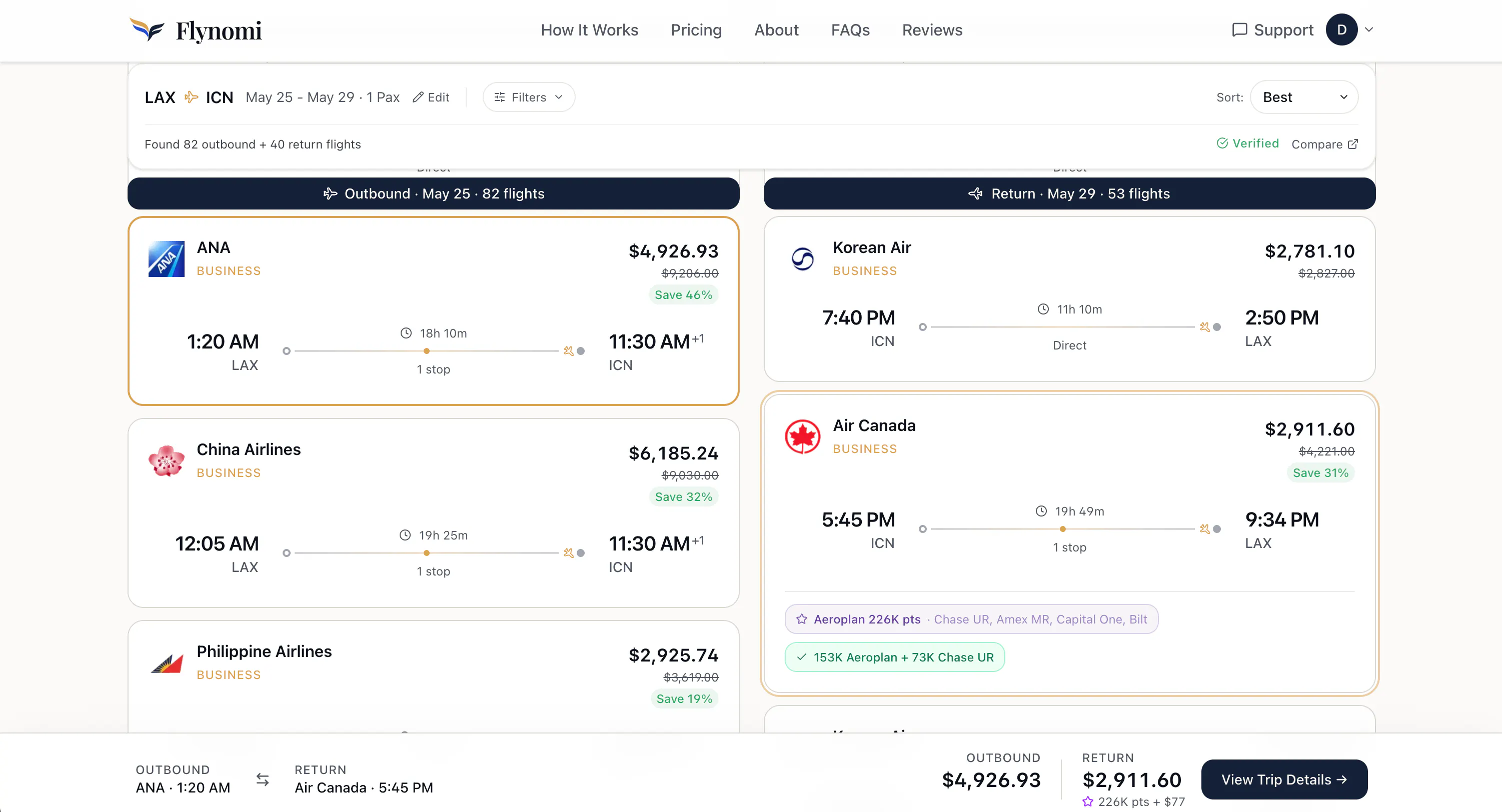This screenshot has width=1502, height=812.
Task: Select the Korean Air direct return flight
Action: (1069, 299)
